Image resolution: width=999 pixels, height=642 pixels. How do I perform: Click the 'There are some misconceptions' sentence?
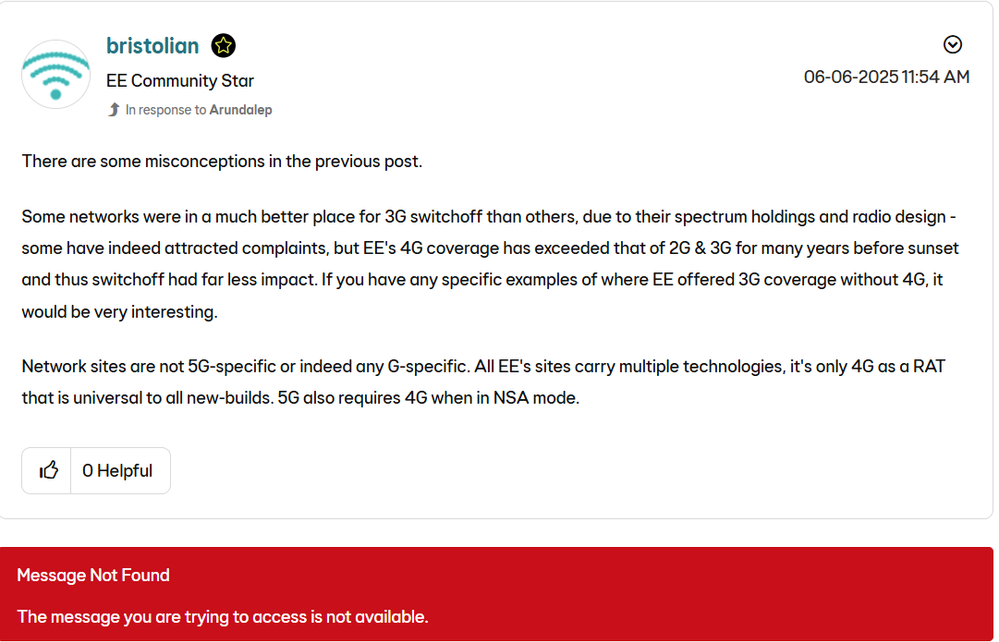point(222,161)
